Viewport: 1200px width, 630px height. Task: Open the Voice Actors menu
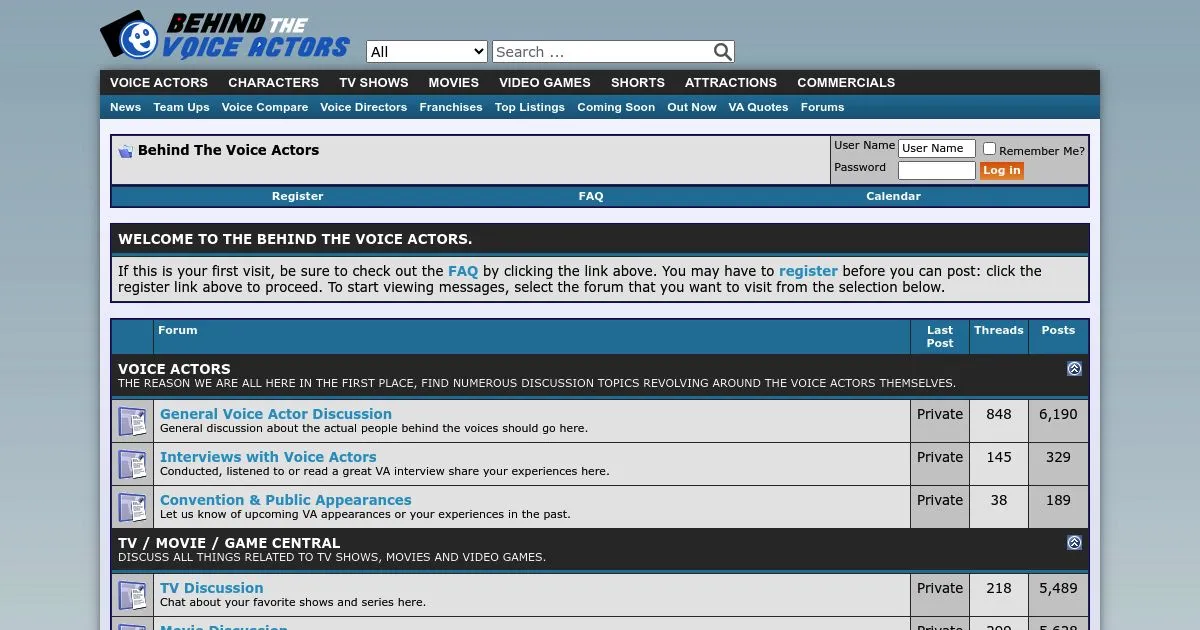click(159, 83)
